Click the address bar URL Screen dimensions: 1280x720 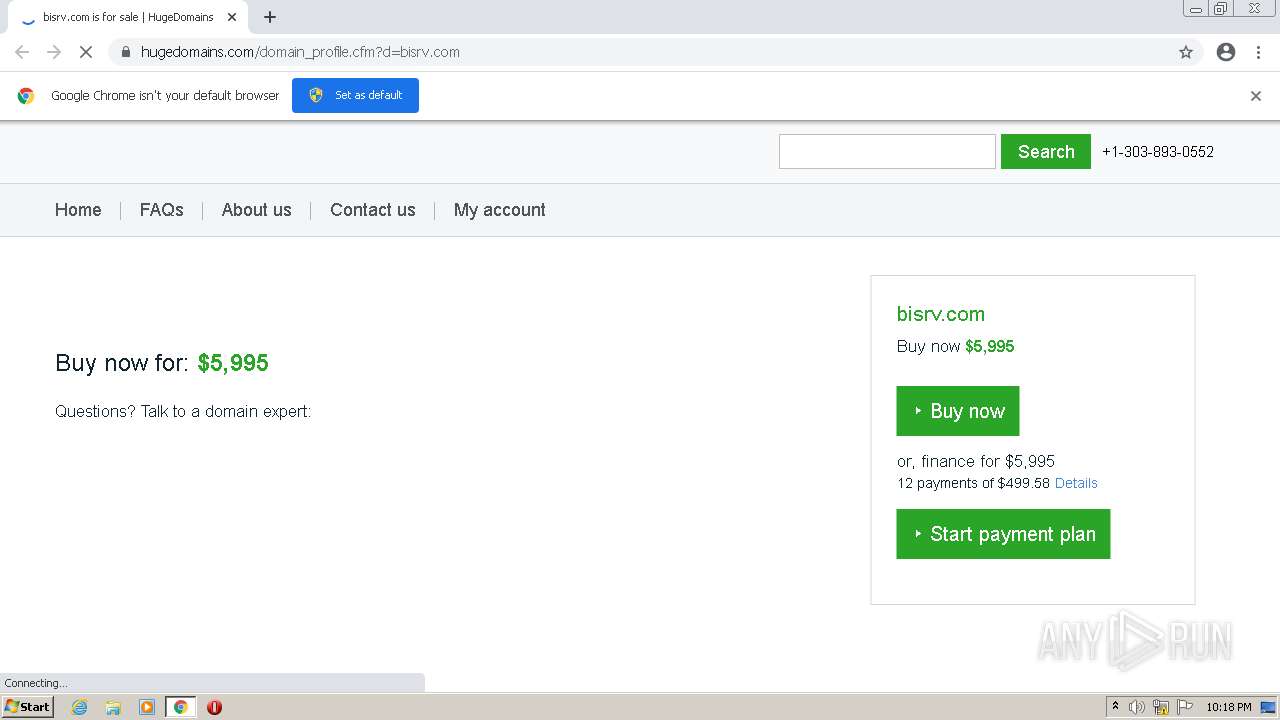[300, 52]
